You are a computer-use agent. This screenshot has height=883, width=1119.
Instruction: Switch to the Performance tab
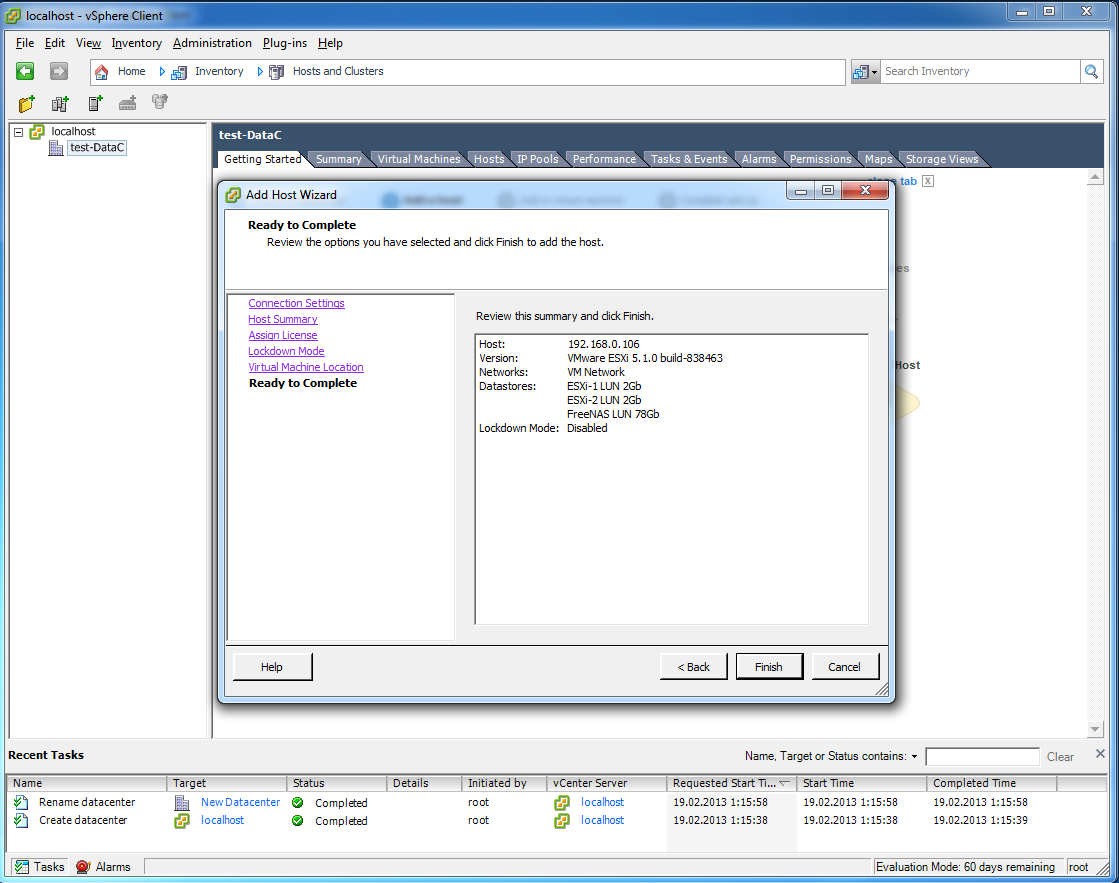tap(604, 159)
